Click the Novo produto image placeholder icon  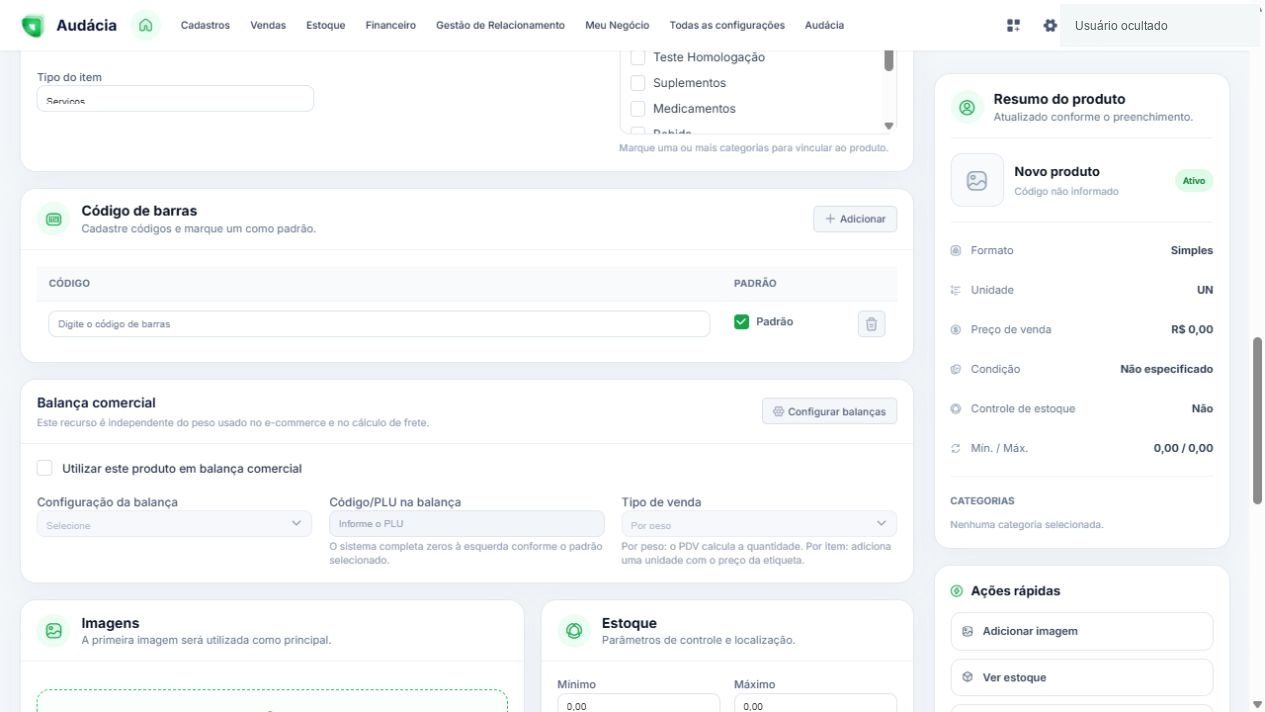click(977, 180)
